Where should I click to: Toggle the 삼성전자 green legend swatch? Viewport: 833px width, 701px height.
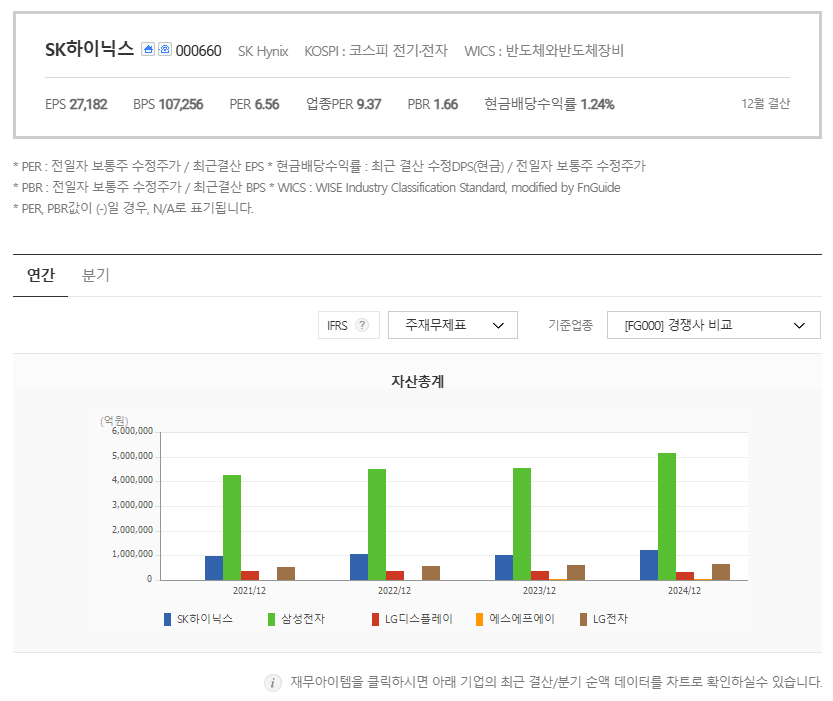[271, 619]
